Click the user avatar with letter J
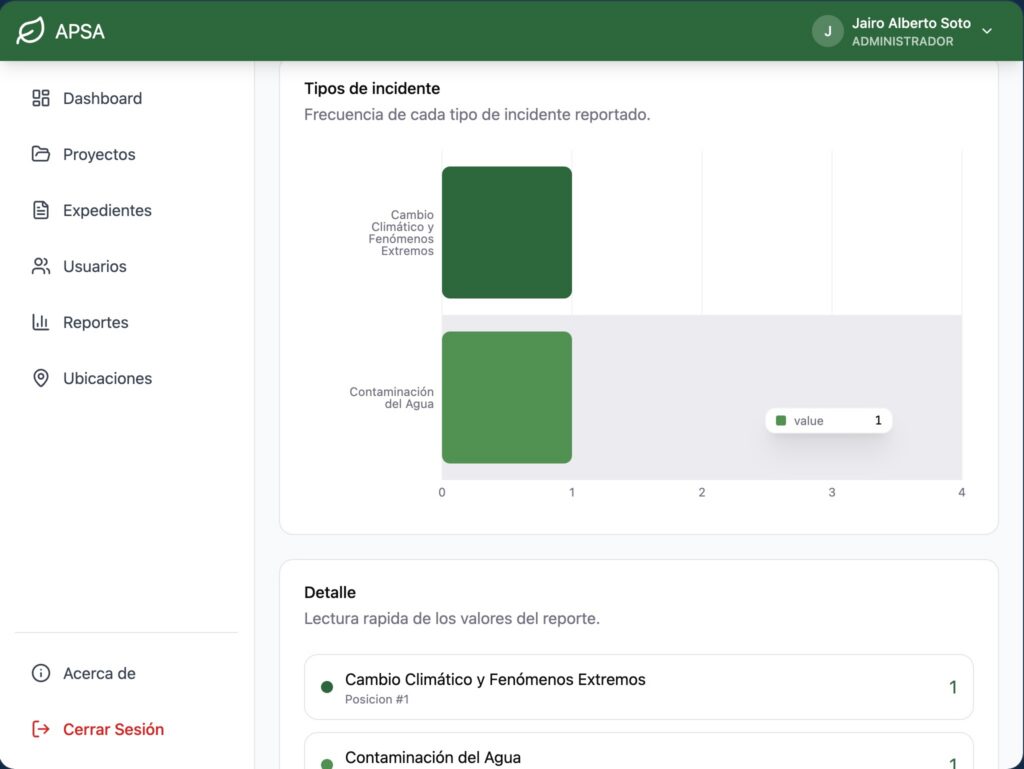 tap(827, 31)
